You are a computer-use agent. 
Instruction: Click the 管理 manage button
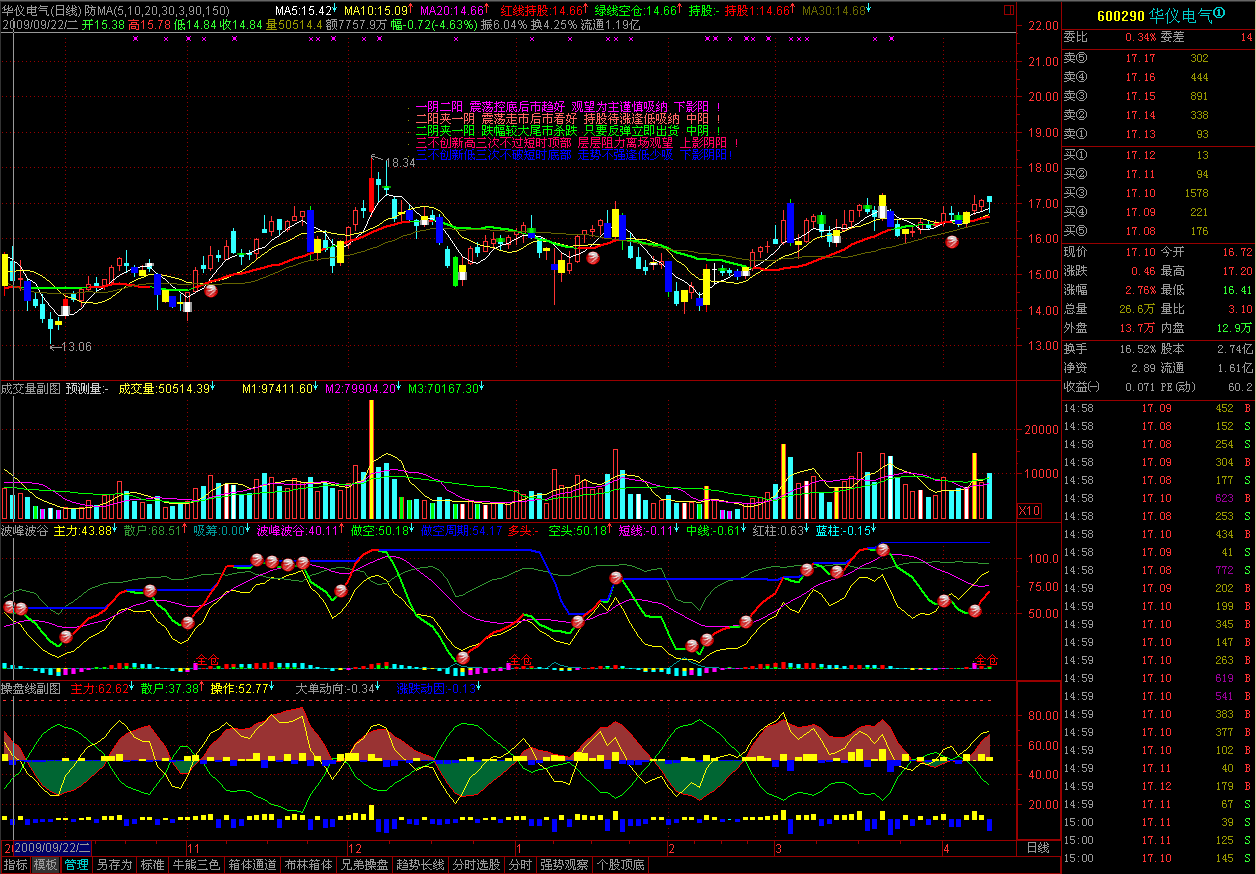pos(76,865)
